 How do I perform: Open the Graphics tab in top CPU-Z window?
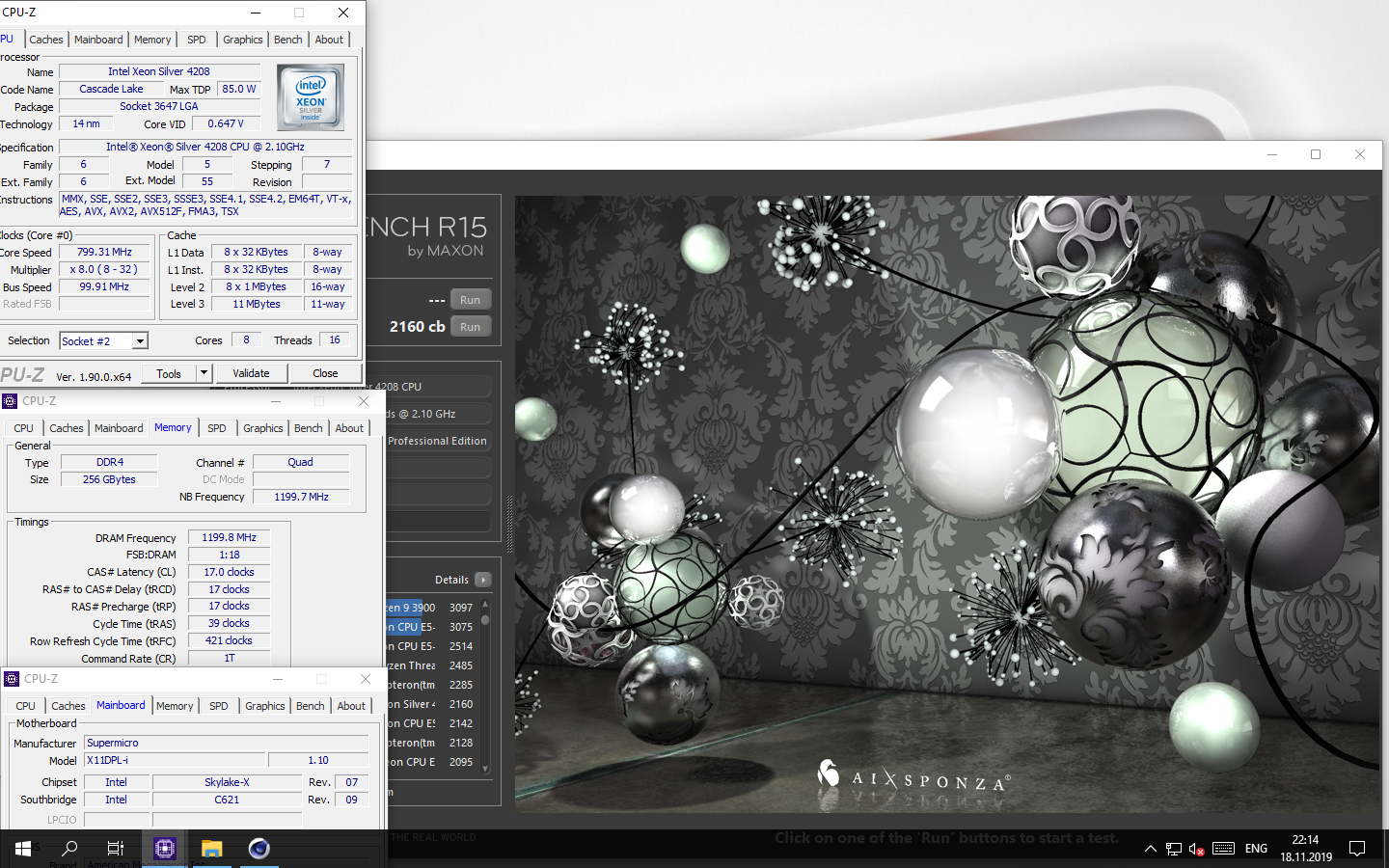(x=242, y=40)
